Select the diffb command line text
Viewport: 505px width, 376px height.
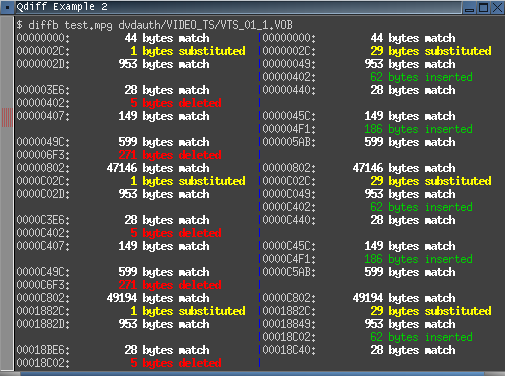coord(155,25)
